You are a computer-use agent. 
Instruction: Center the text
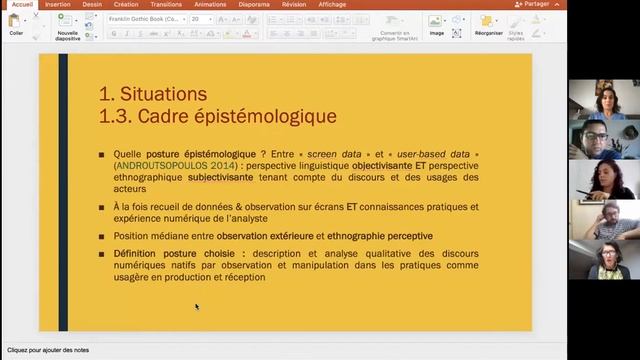(287, 34)
